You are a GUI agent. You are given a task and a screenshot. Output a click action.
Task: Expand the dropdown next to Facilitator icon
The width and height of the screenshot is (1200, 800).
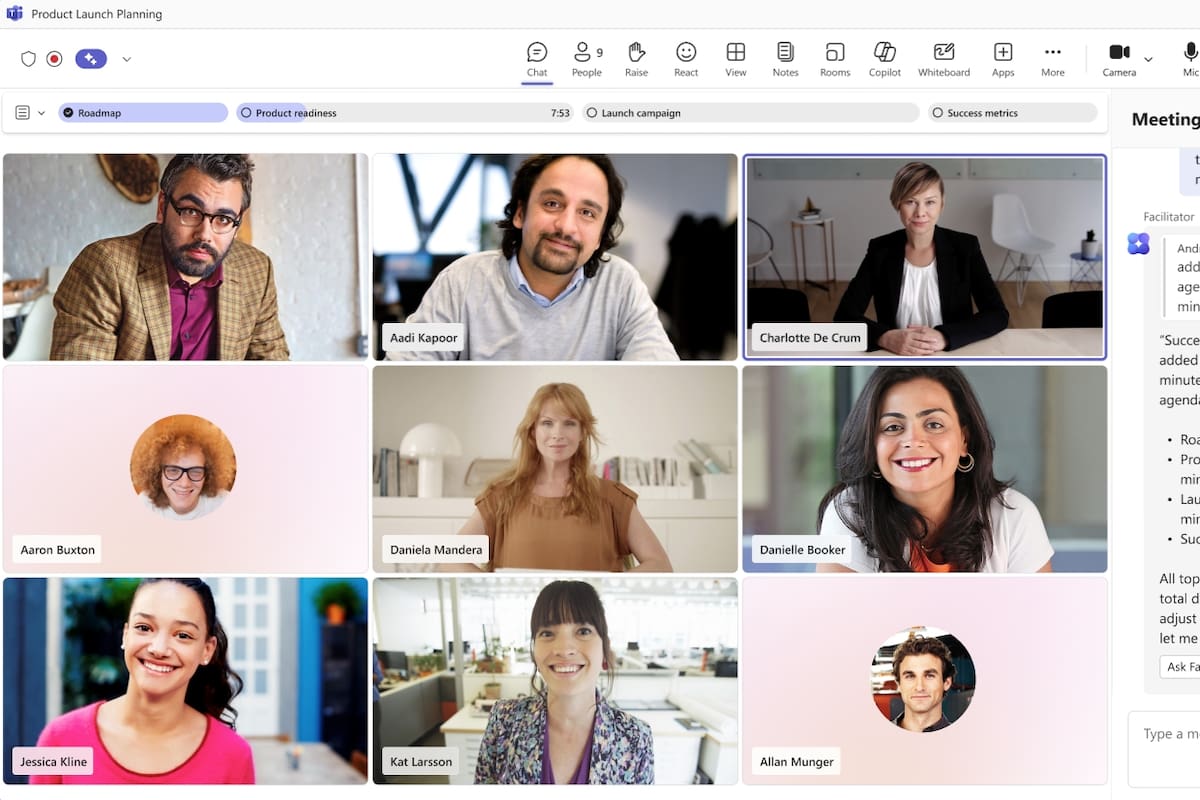click(x=127, y=59)
